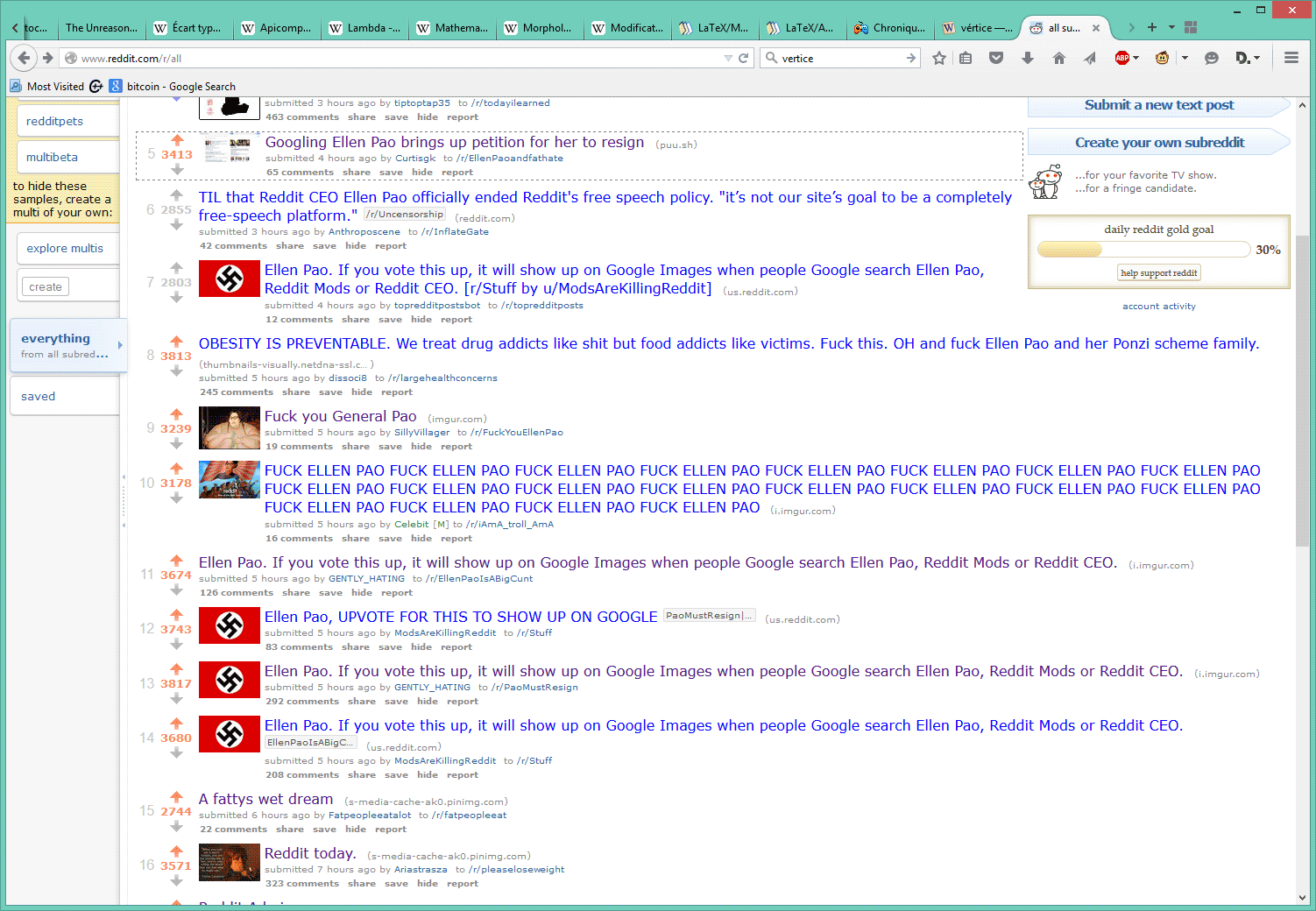The image size is (1316, 911).
Task: Upvote the 'A fattys wet dream' post
Action: click(177, 797)
